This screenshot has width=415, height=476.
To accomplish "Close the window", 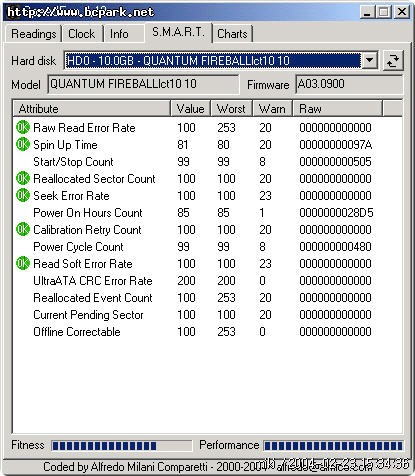I will (x=402, y=12).
